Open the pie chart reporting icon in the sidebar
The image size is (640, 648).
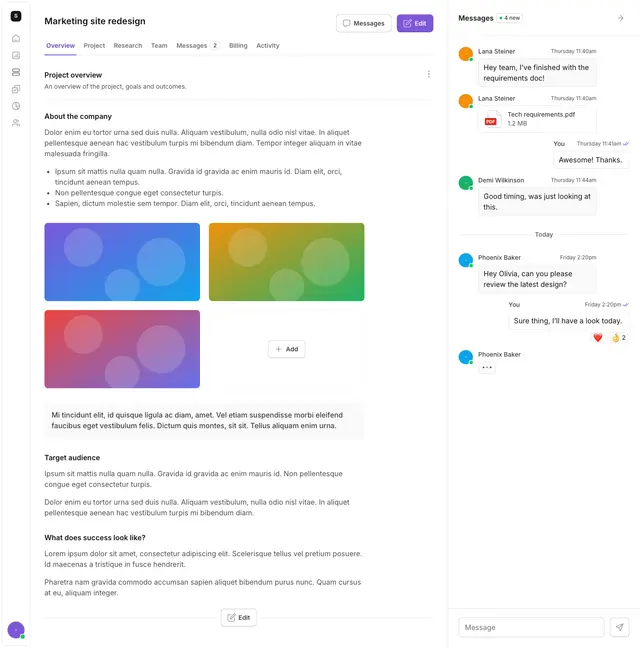pyautogui.click(x=16, y=106)
